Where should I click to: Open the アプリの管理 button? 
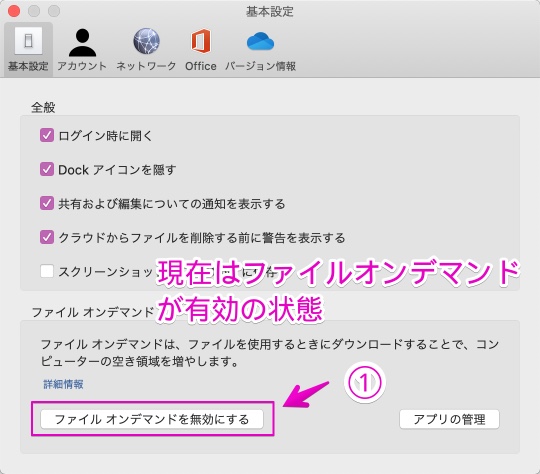click(x=449, y=419)
